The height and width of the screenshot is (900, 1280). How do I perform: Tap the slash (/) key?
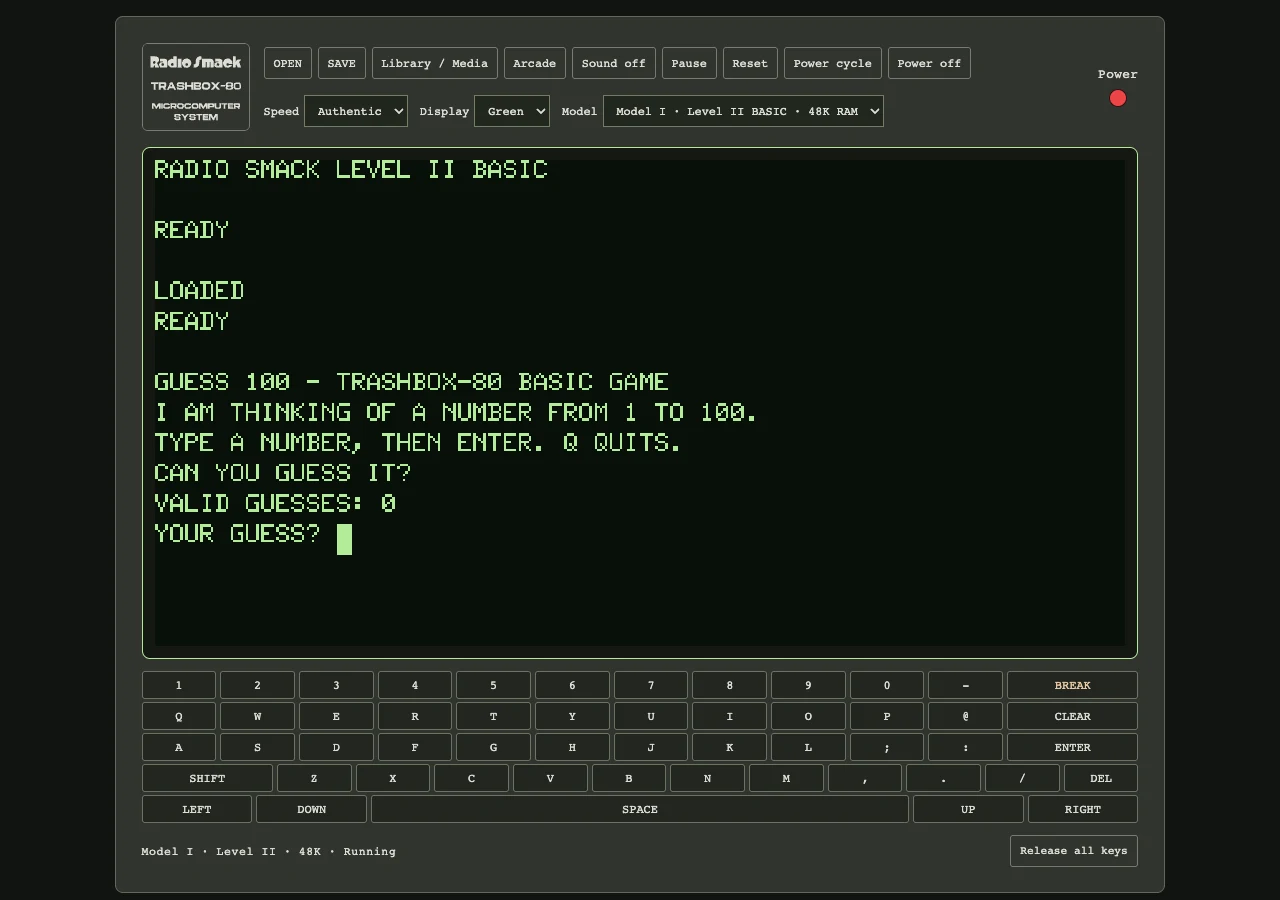click(x=1022, y=778)
